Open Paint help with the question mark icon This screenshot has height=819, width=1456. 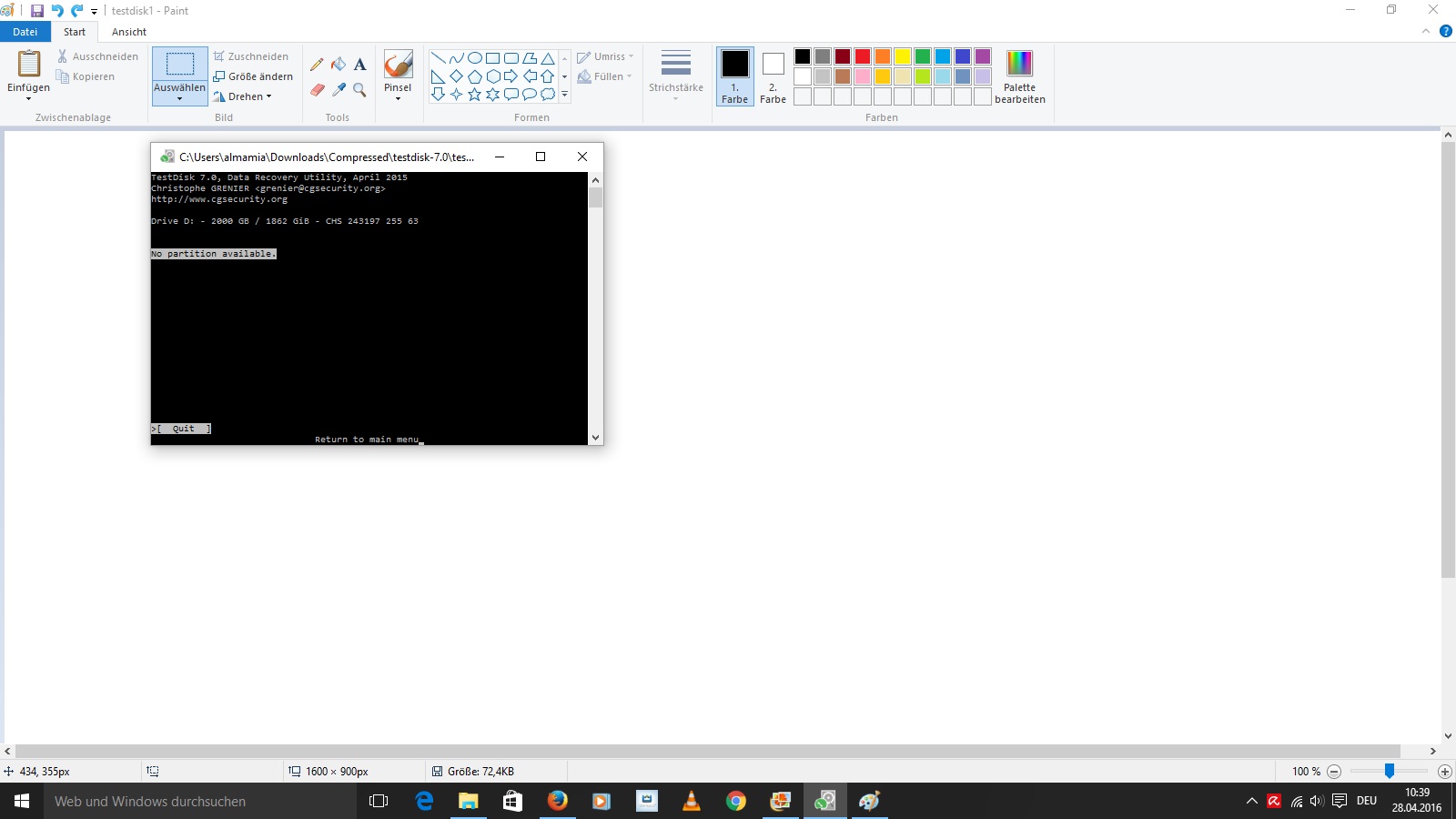pyautogui.click(x=1445, y=31)
